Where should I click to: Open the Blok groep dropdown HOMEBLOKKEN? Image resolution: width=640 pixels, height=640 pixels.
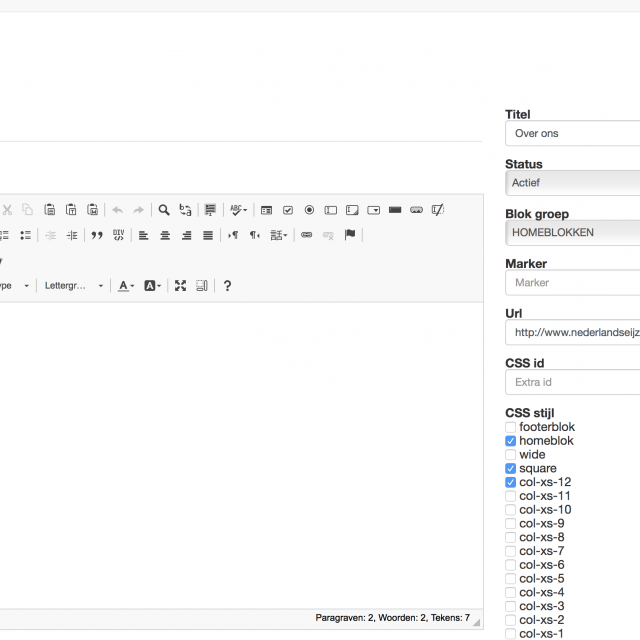[x=573, y=232]
